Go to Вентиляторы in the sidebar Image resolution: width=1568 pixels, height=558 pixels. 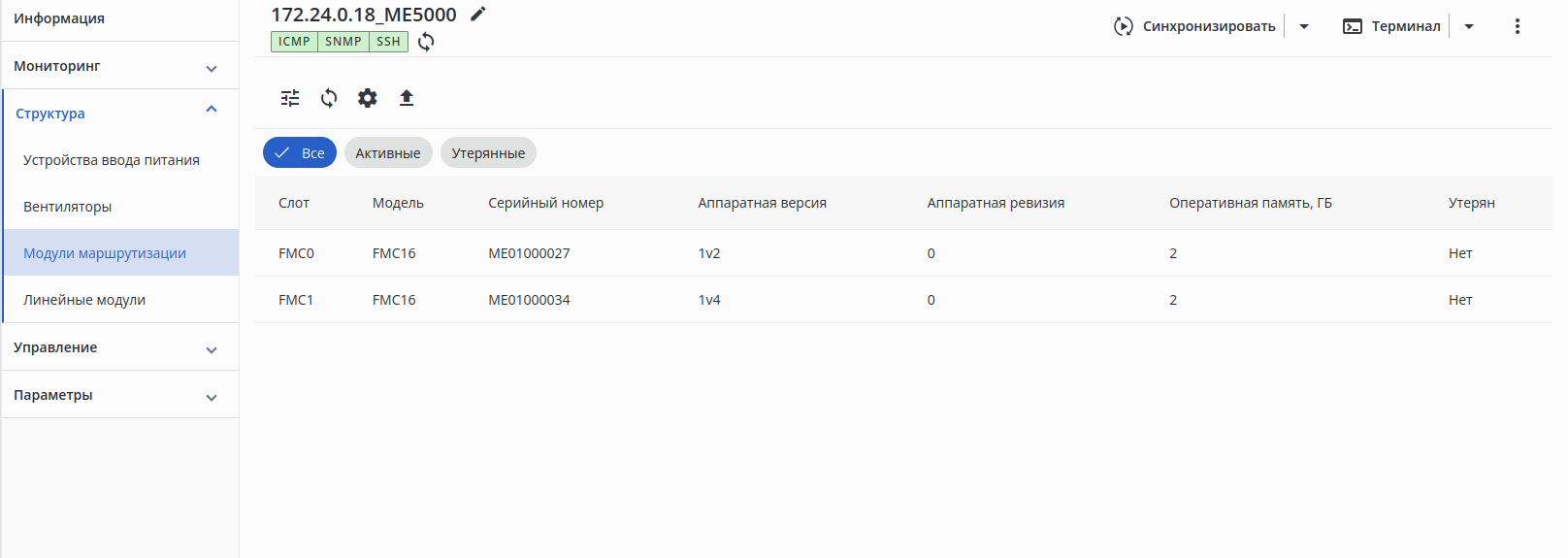(68, 207)
